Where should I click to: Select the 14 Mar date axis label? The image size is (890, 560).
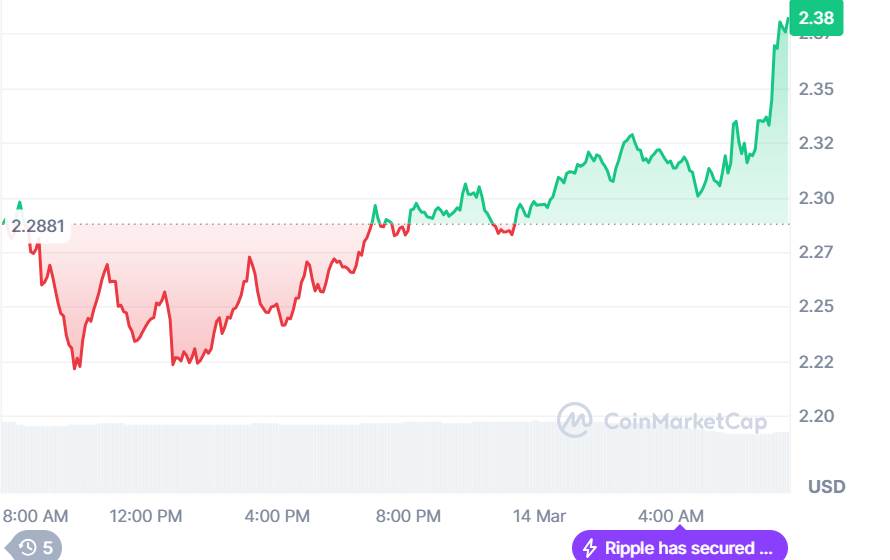tap(539, 516)
